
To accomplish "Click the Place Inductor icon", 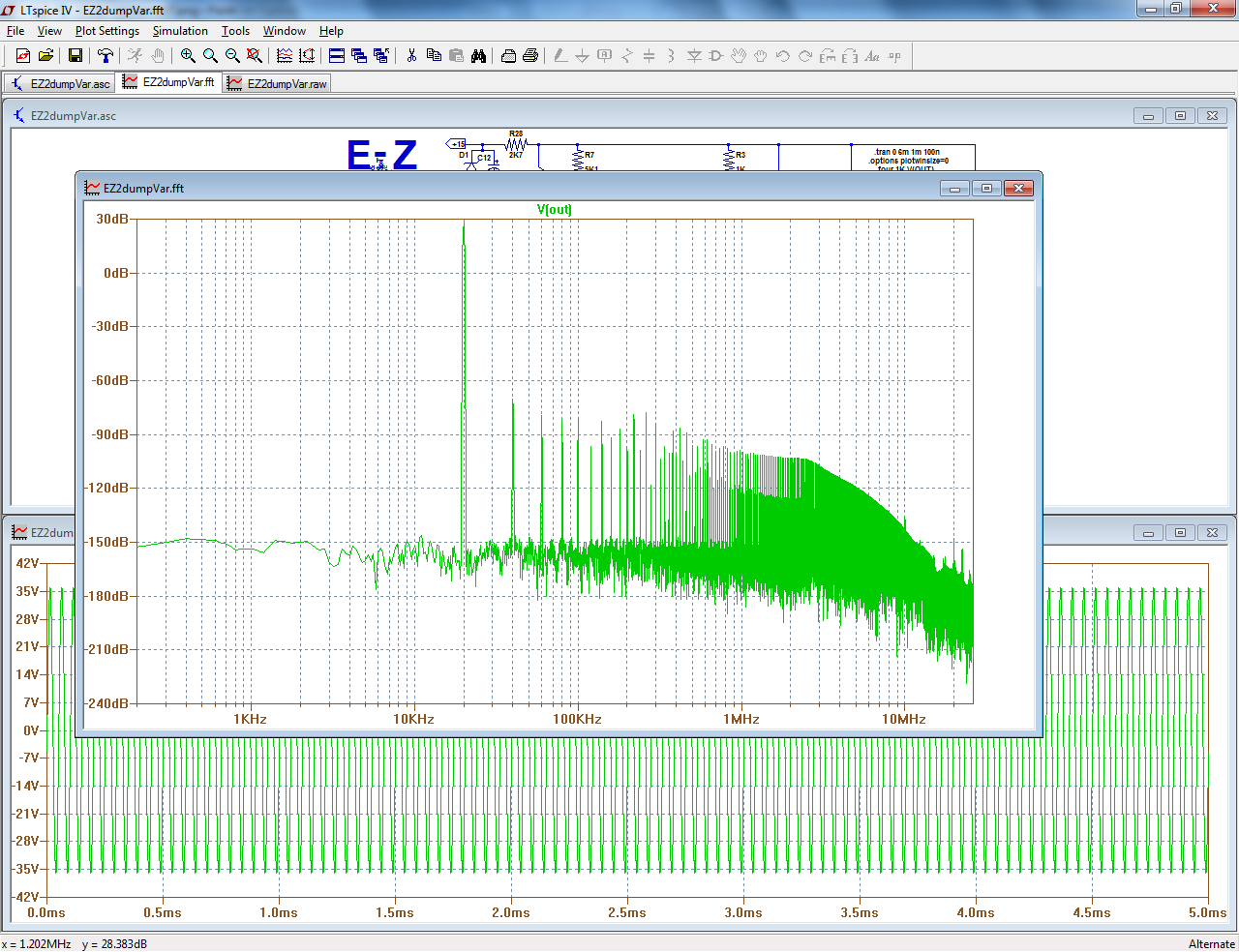I will 672,56.
